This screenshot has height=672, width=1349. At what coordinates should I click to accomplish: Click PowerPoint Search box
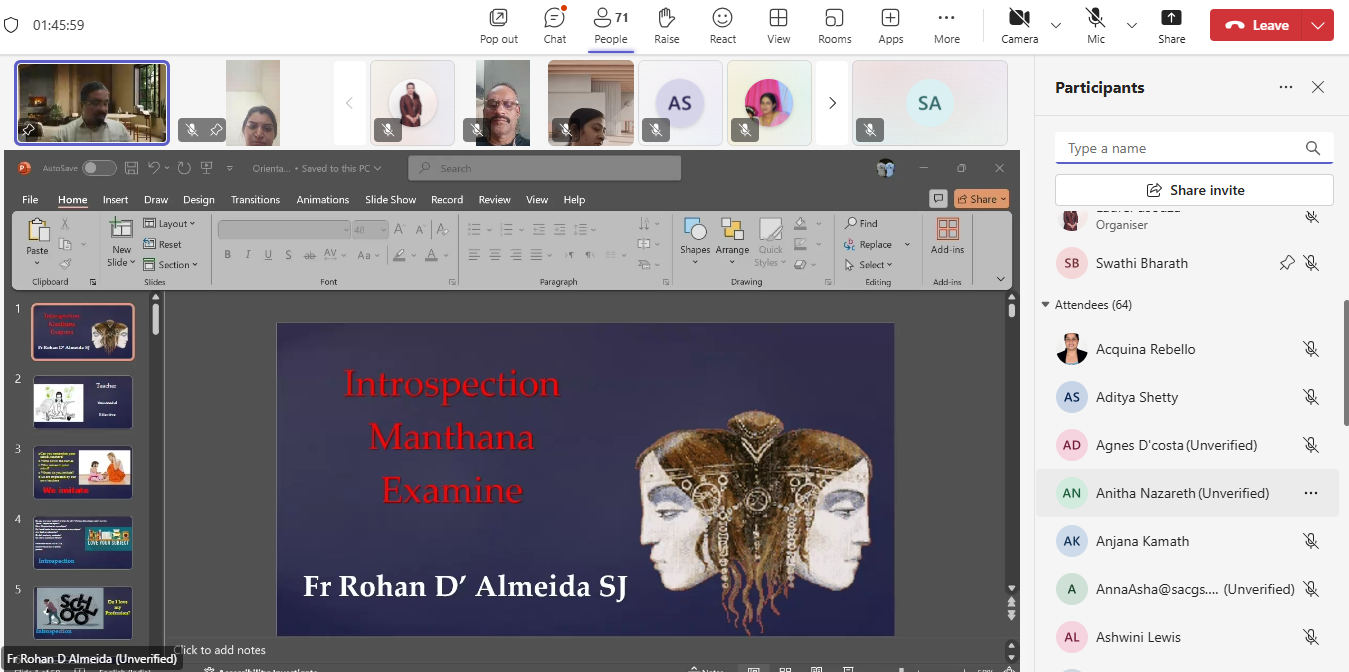pos(544,168)
